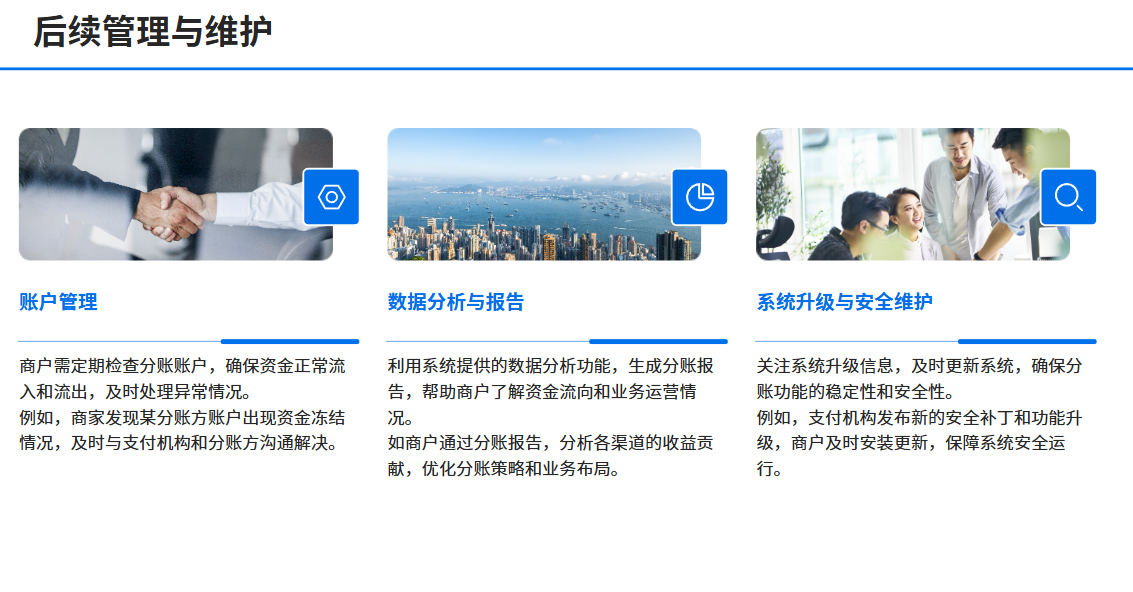Click the magnifying glass icon on team image
This screenshot has width=1133, height=592.
pyautogui.click(x=1068, y=197)
